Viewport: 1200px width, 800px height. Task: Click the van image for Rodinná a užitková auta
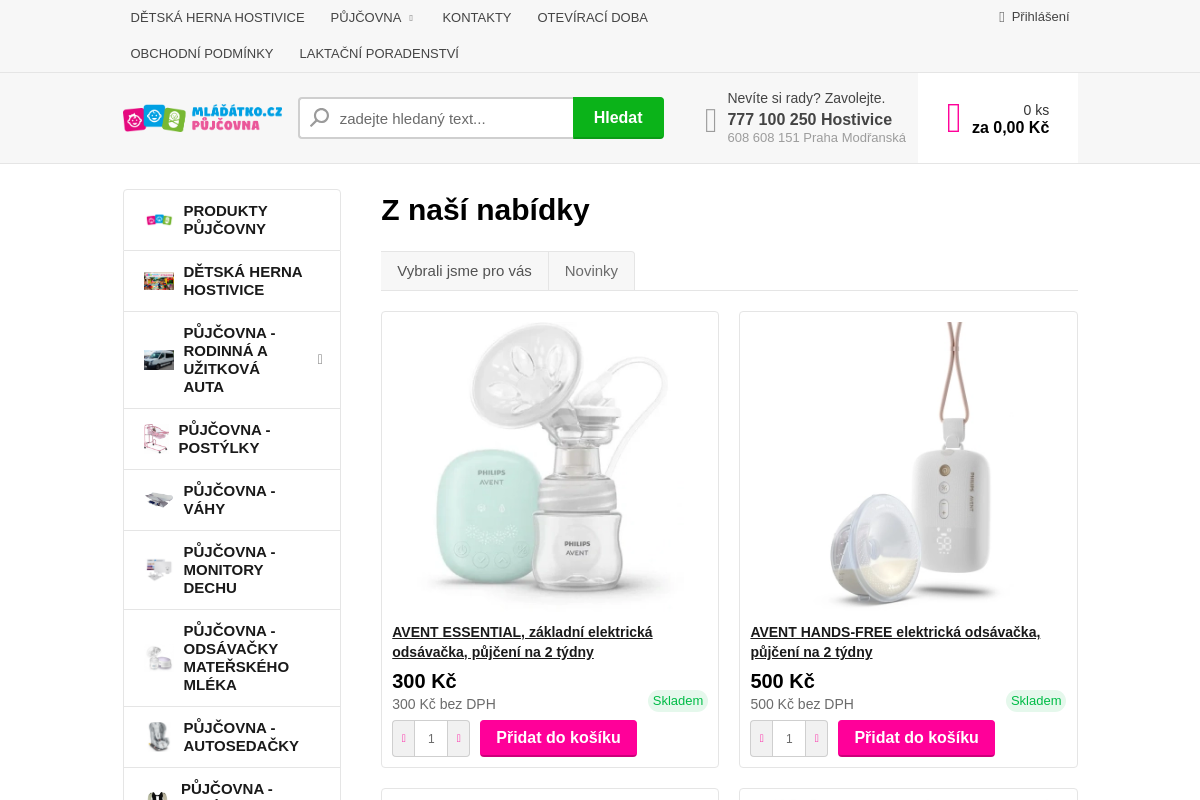coord(158,359)
